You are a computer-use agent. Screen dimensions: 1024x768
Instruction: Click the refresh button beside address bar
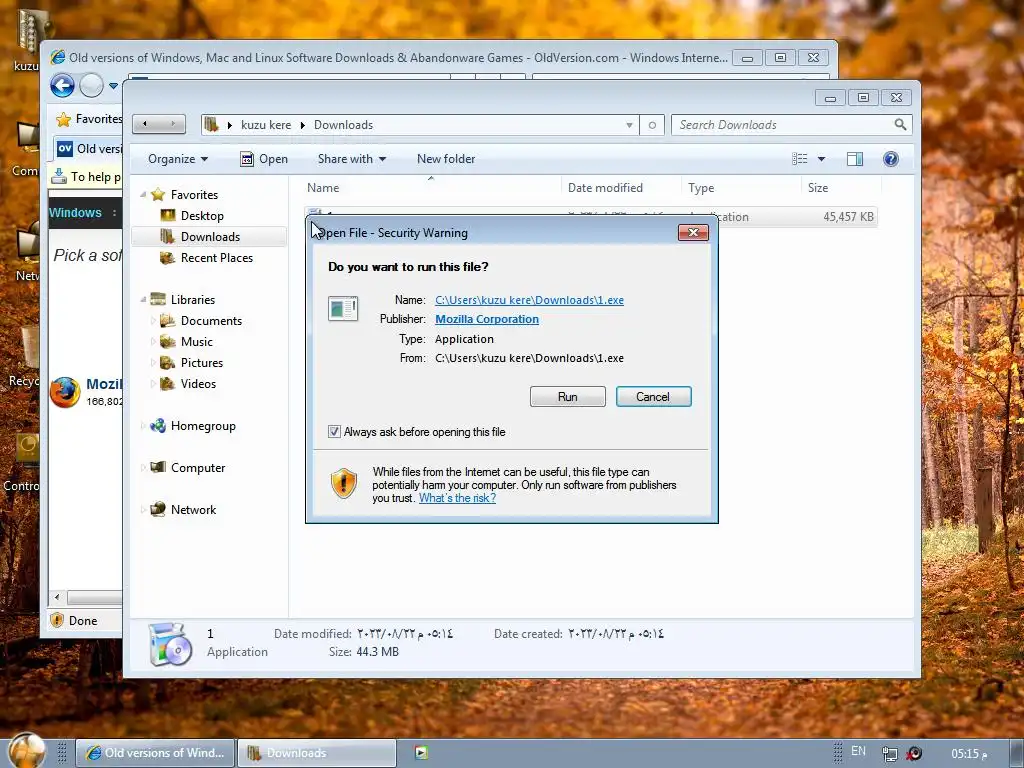point(652,125)
